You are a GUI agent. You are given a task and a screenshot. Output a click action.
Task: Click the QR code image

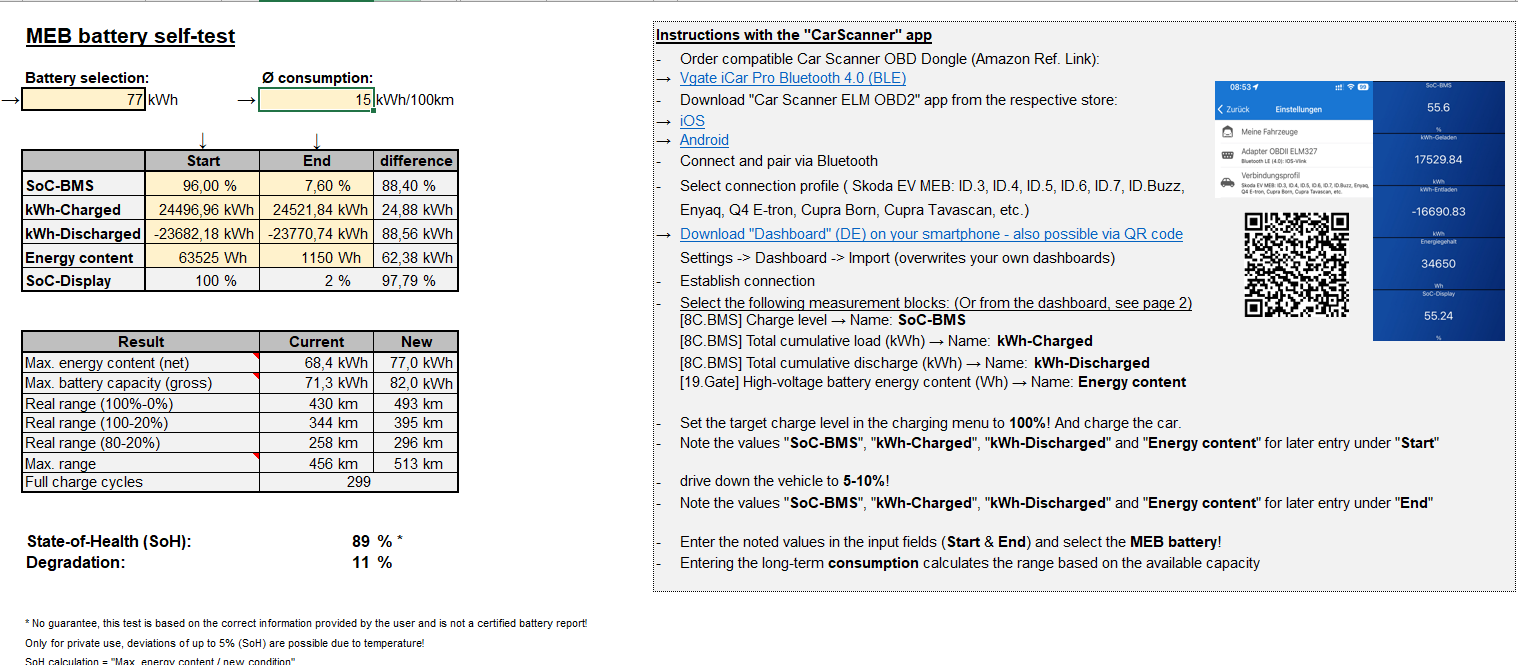click(1297, 265)
